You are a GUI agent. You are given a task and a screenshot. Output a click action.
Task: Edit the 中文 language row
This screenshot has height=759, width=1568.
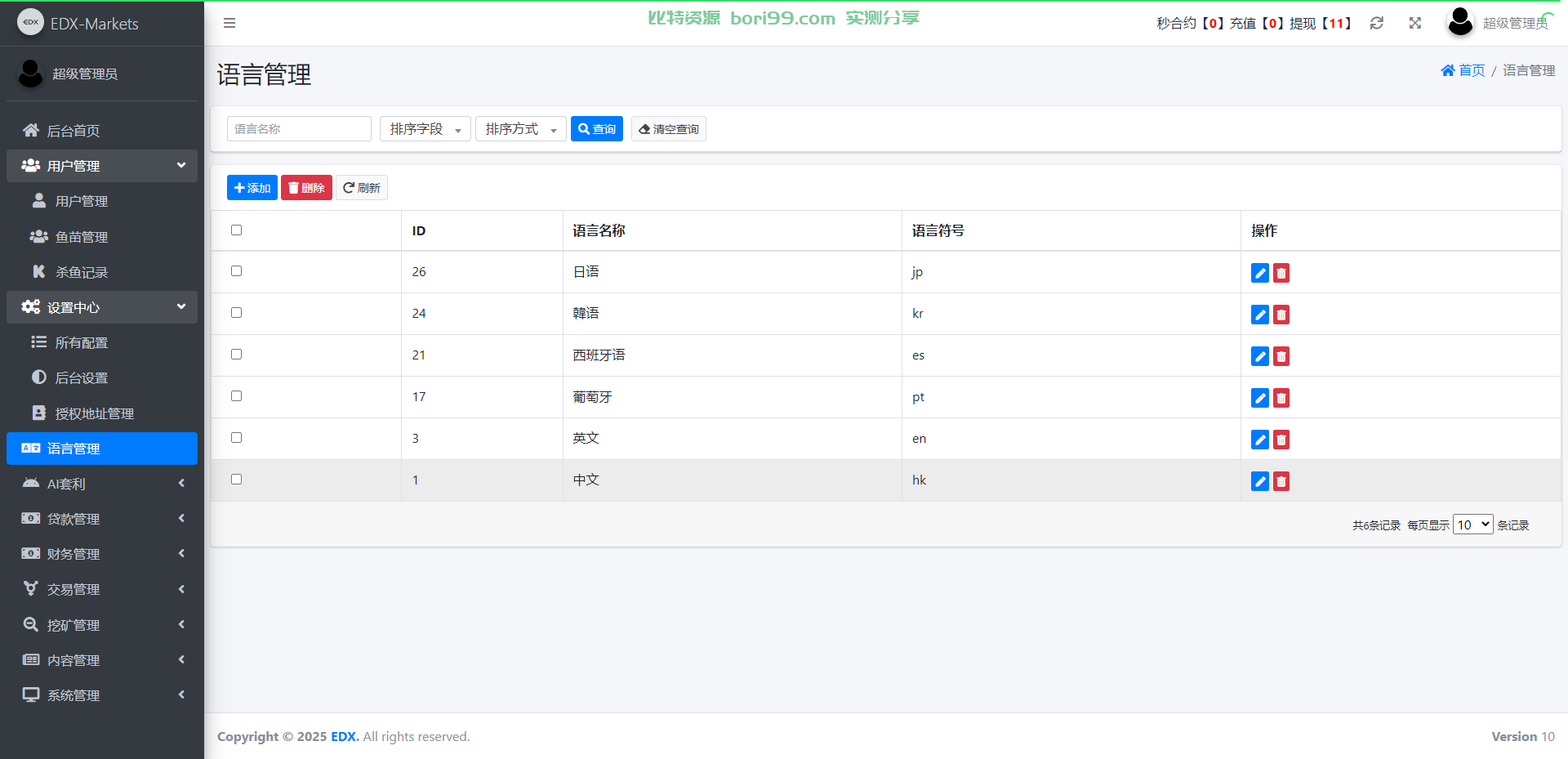[1260, 481]
